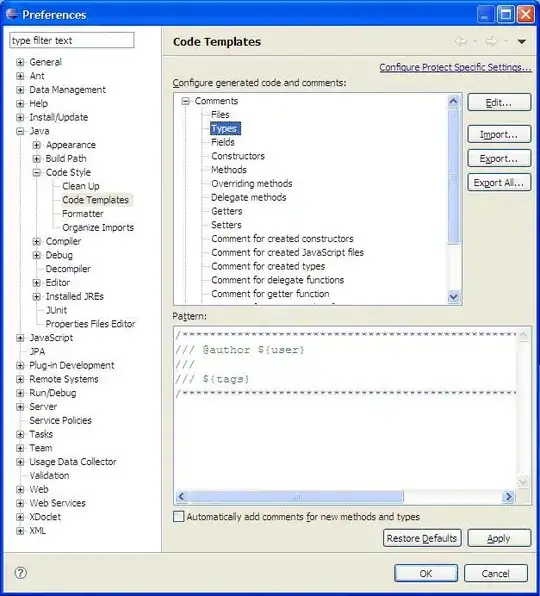Click the Cancel button
This screenshot has width=540, height=596.
[496, 573]
